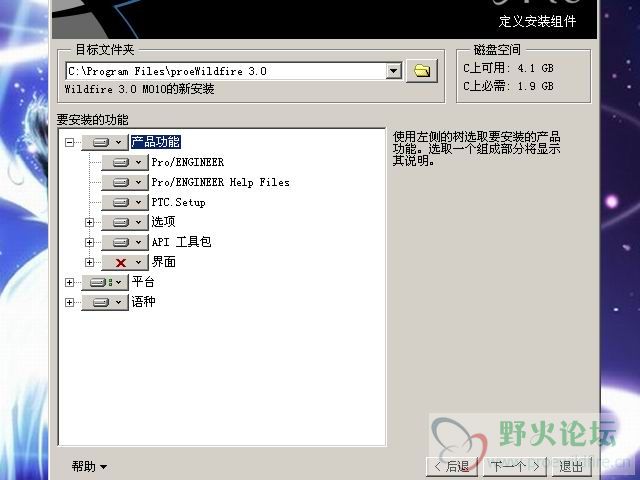This screenshot has width=640, height=480.
Task: Select Pro/ENGINEER Help Files row
Action: click(x=220, y=182)
